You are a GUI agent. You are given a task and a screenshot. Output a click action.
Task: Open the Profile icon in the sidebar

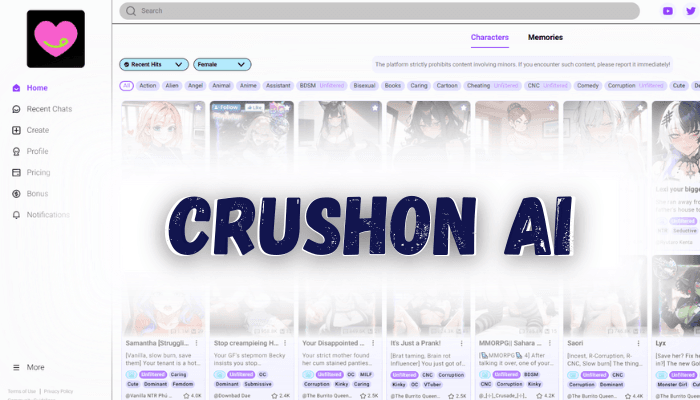[x=17, y=151]
